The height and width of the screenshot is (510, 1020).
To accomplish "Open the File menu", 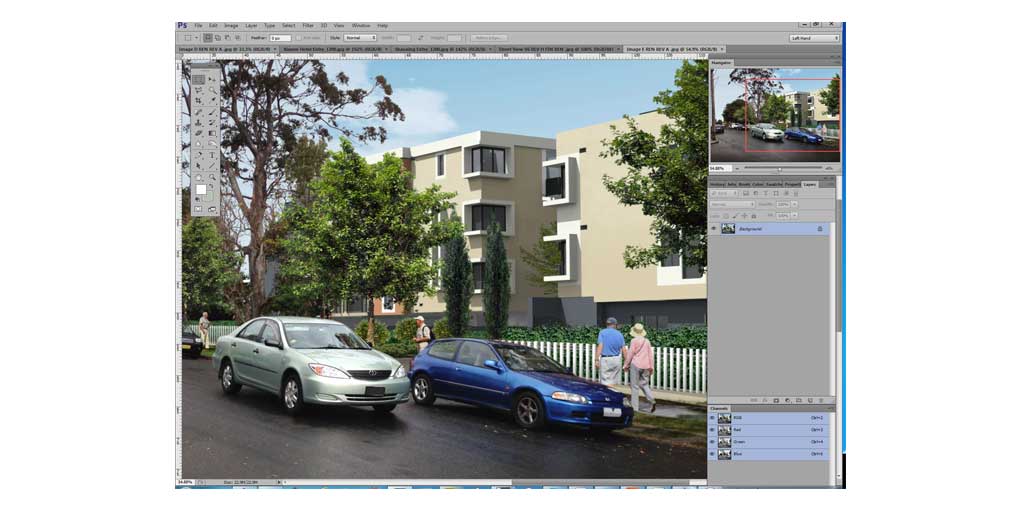I will click(x=198, y=25).
